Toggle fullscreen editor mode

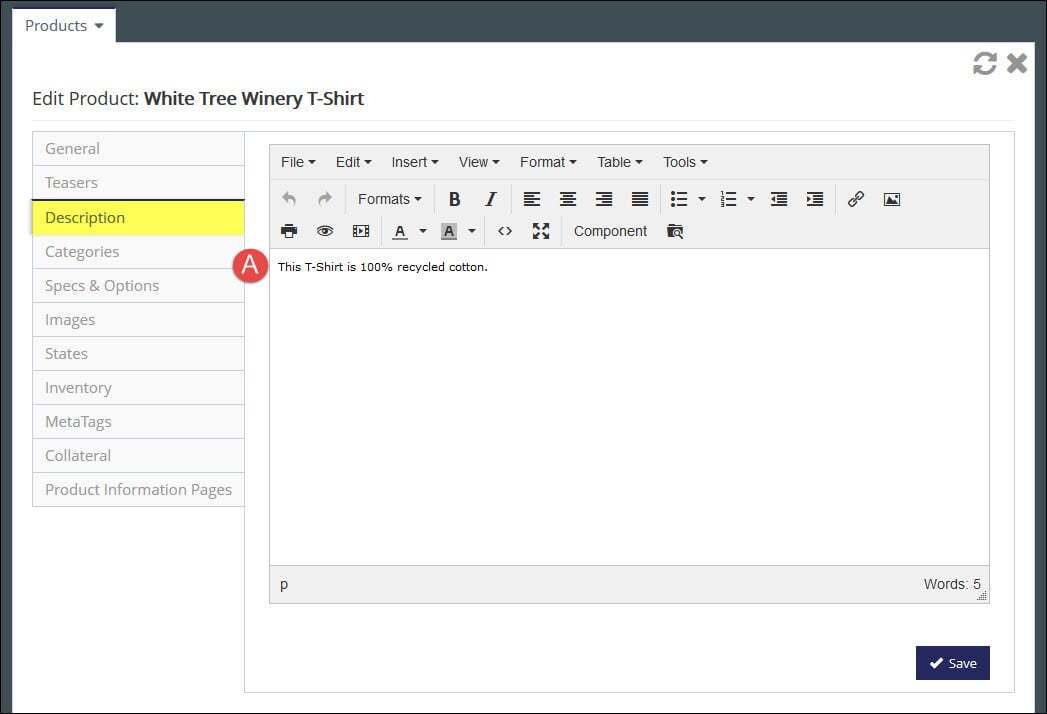point(541,231)
